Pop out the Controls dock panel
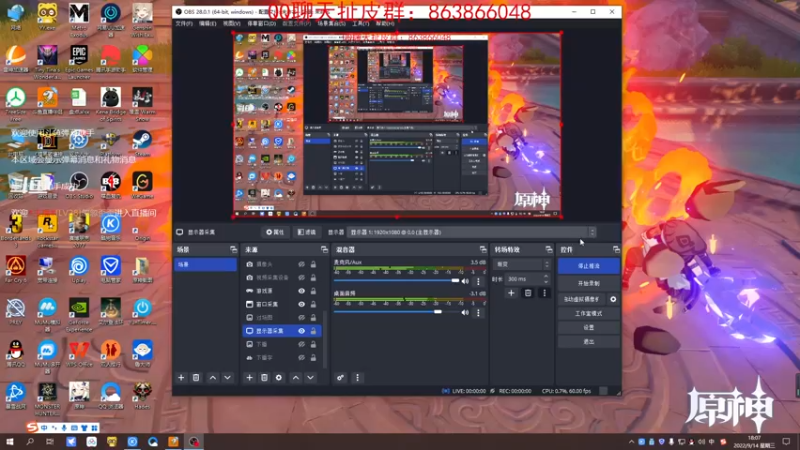This screenshot has width=800, height=450. [x=616, y=249]
